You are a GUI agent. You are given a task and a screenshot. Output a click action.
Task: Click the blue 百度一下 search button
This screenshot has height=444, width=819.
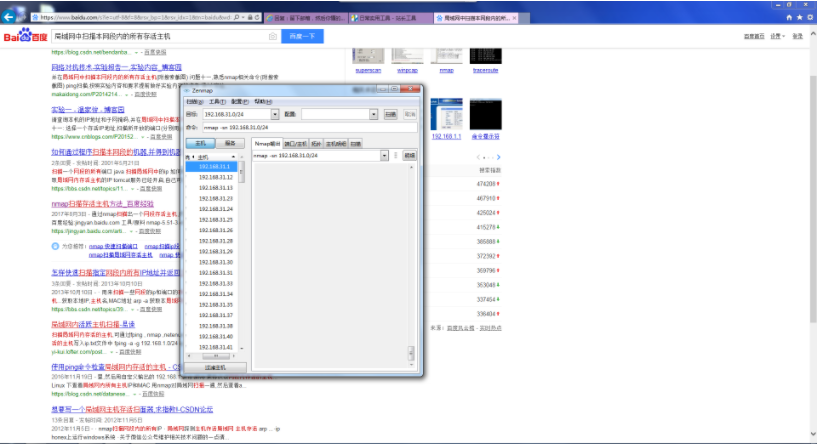tap(302, 36)
